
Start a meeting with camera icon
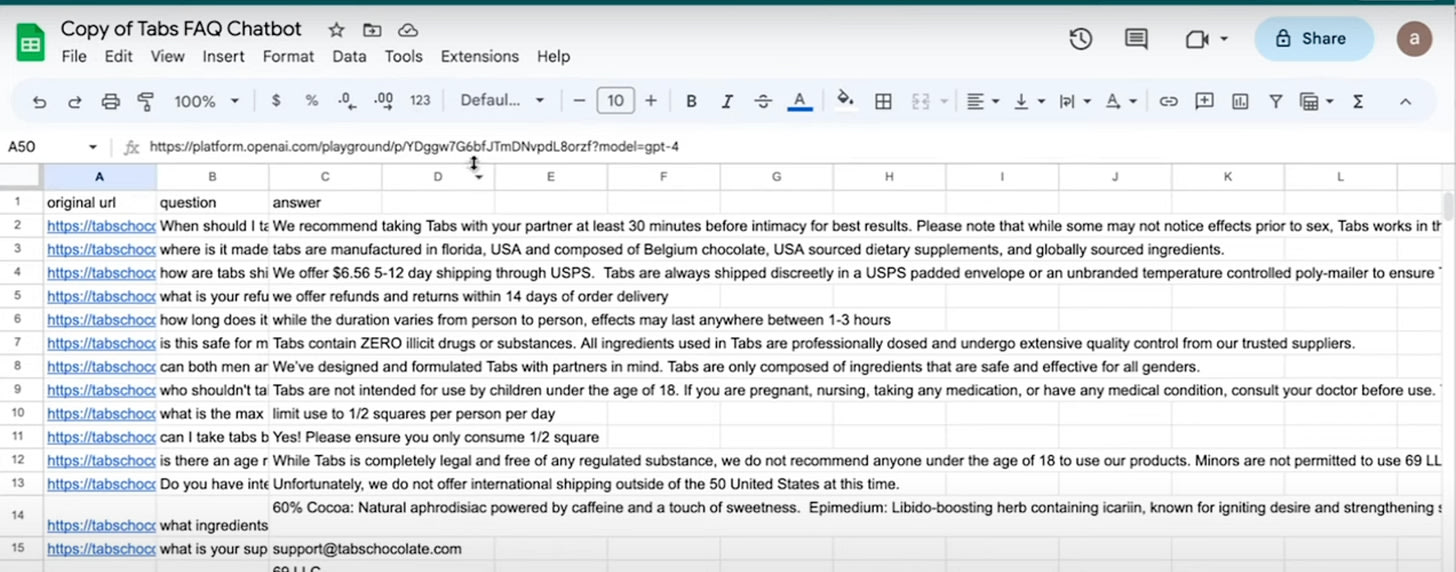click(1197, 39)
